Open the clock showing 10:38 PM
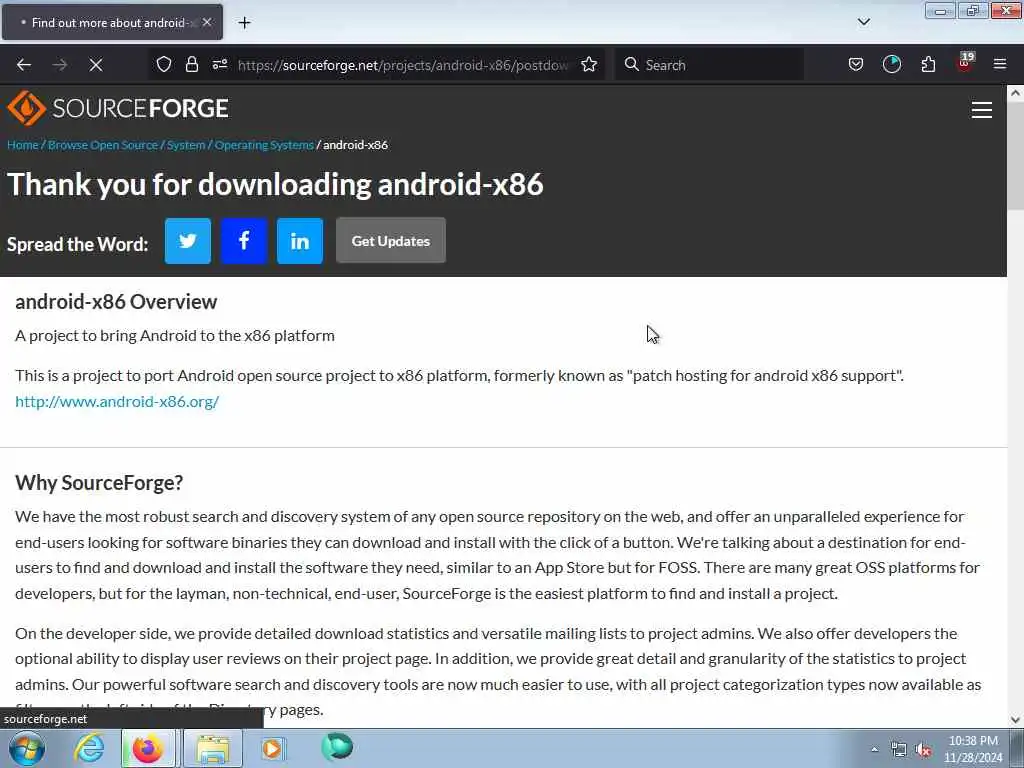Screen dimensions: 1024x768 (973, 749)
